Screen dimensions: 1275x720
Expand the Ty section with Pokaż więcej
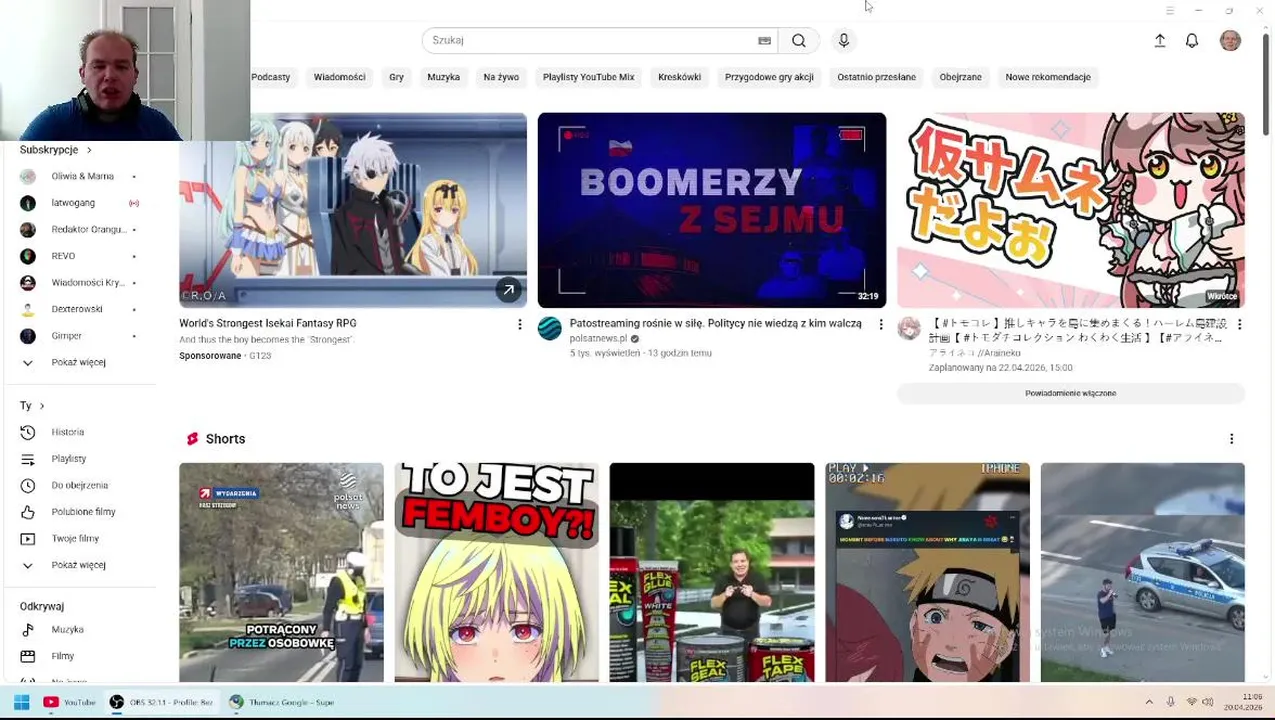pos(80,565)
